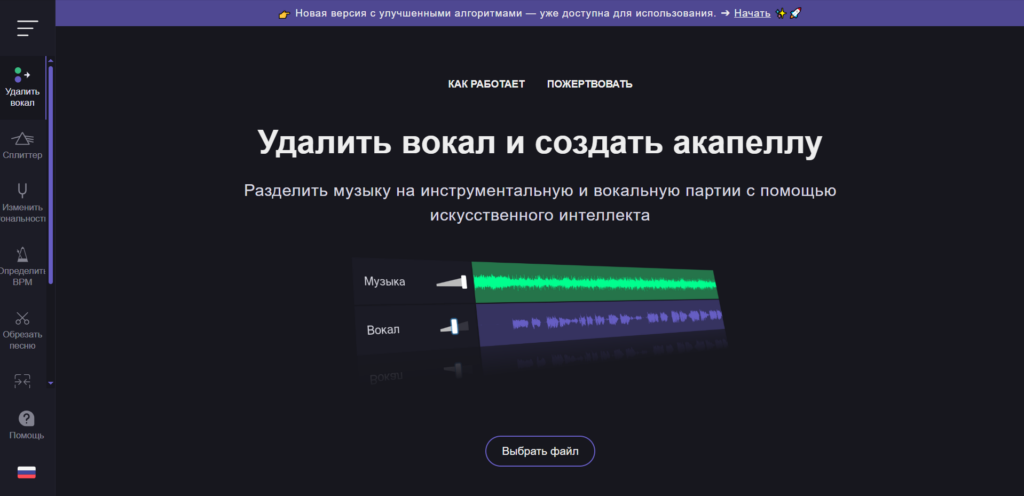Screen dimensions: 1024x496
Task: Open the Обрезать песню scissors tool
Action: [22, 330]
